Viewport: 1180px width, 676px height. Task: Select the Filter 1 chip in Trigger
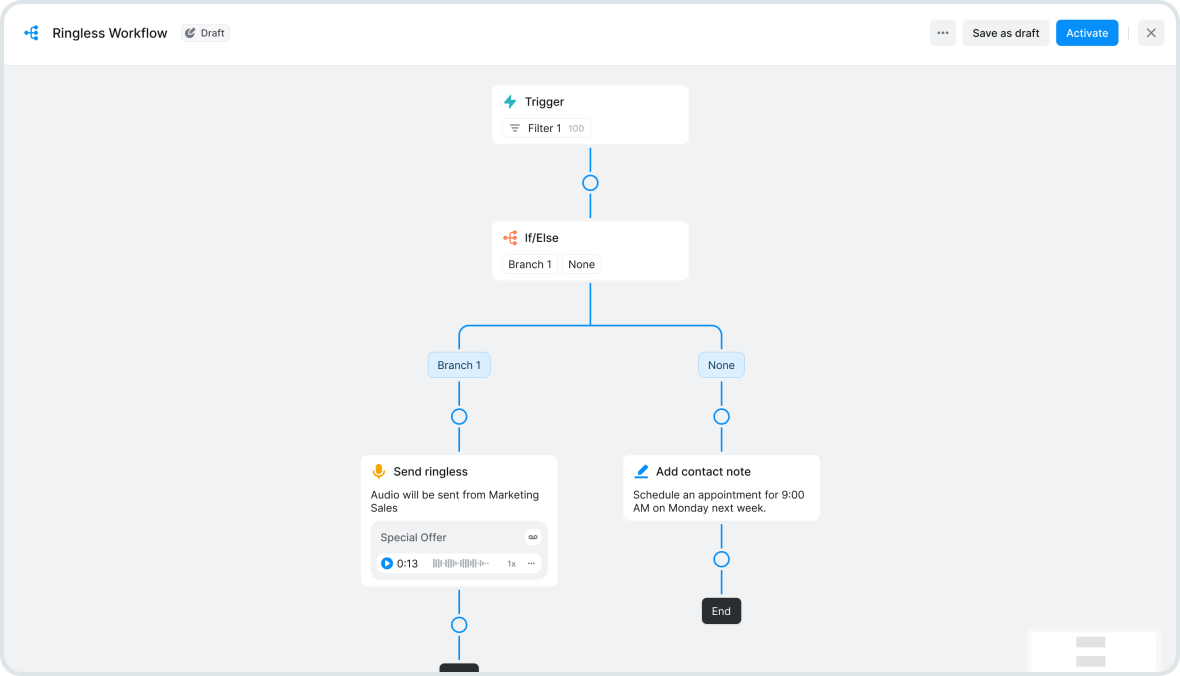pyautogui.click(x=546, y=128)
